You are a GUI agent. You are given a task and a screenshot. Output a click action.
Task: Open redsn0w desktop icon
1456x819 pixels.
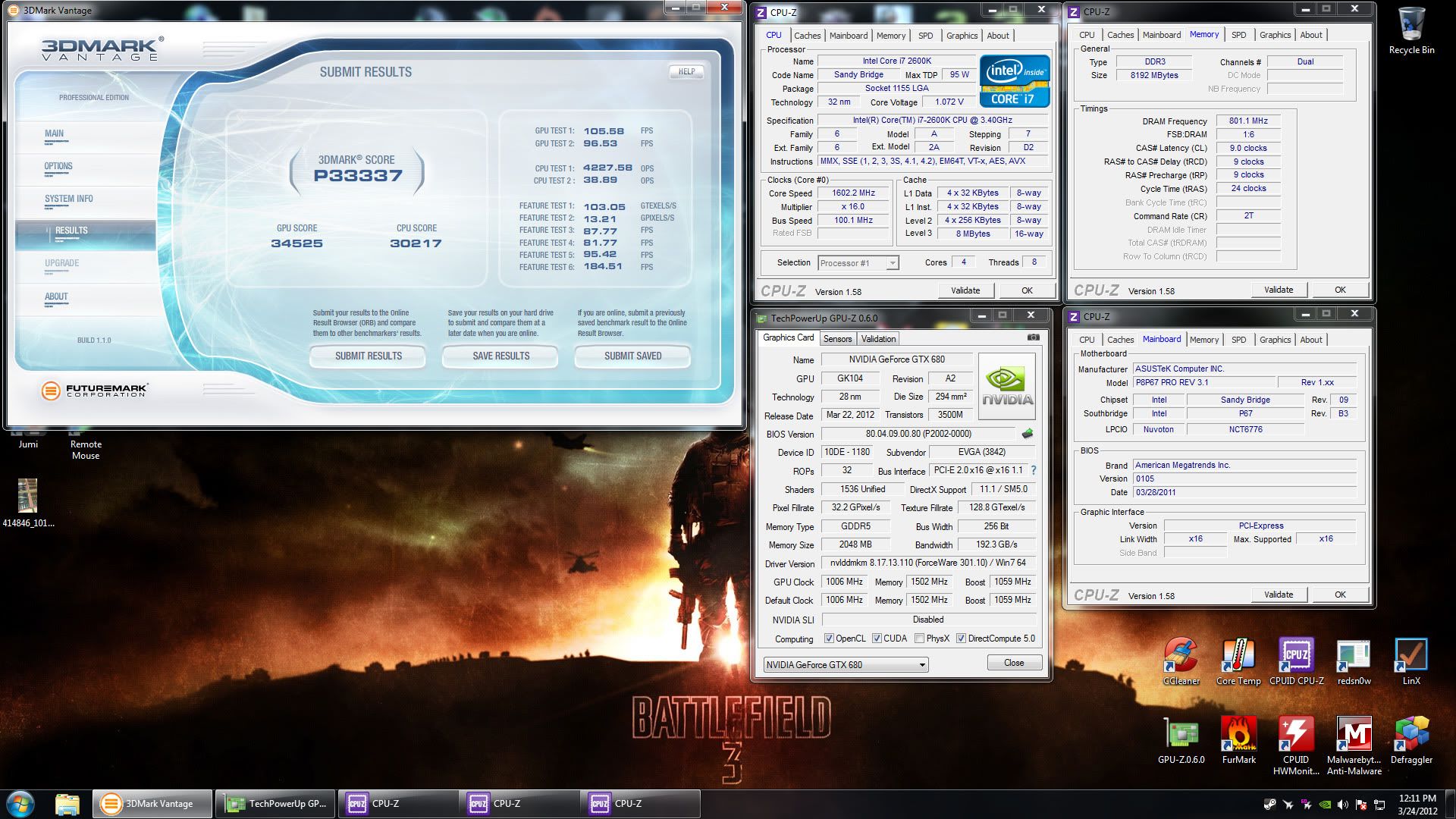click(1354, 662)
